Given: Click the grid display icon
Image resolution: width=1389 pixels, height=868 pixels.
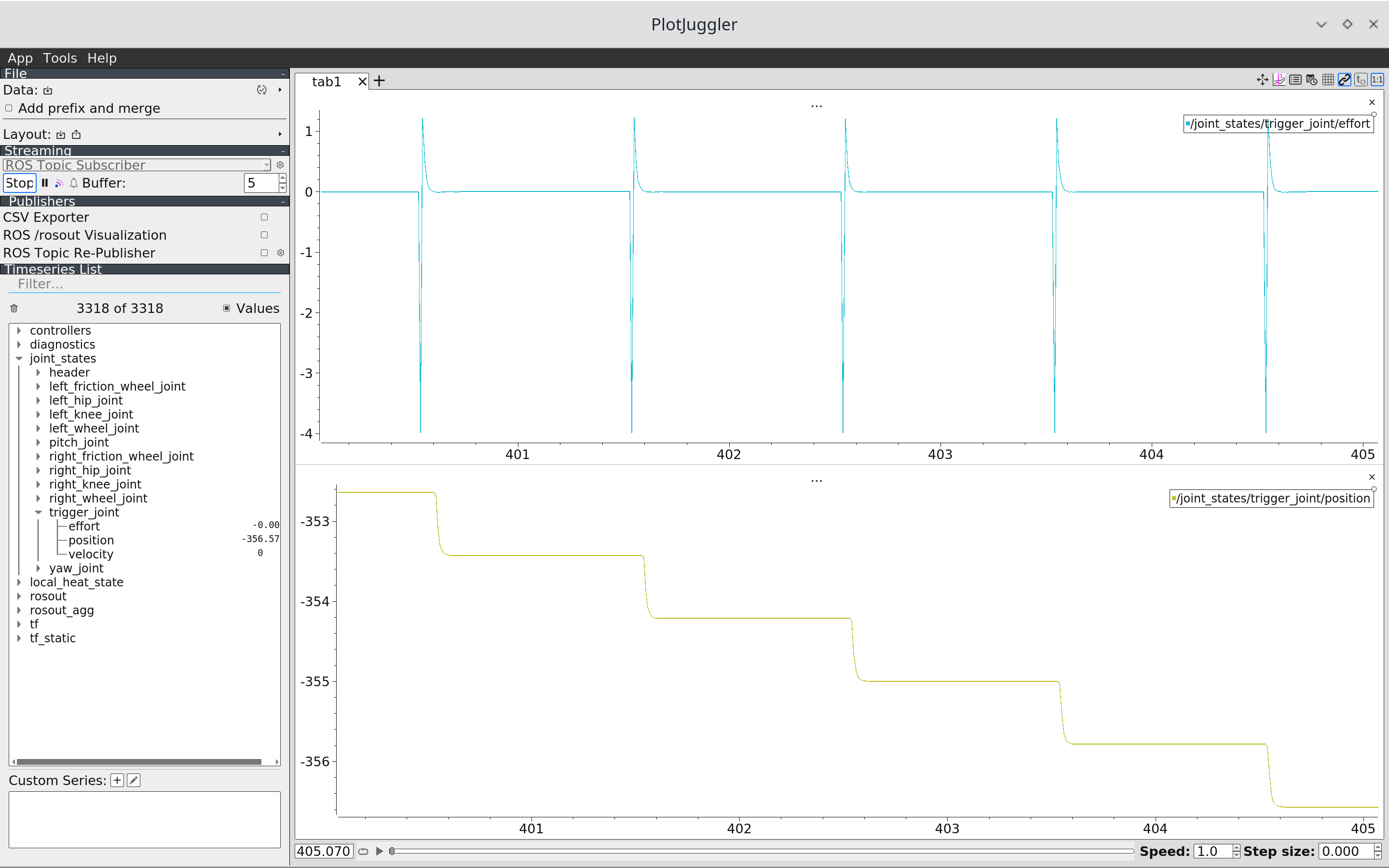Looking at the screenshot, I should pyautogui.click(x=1328, y=81).
